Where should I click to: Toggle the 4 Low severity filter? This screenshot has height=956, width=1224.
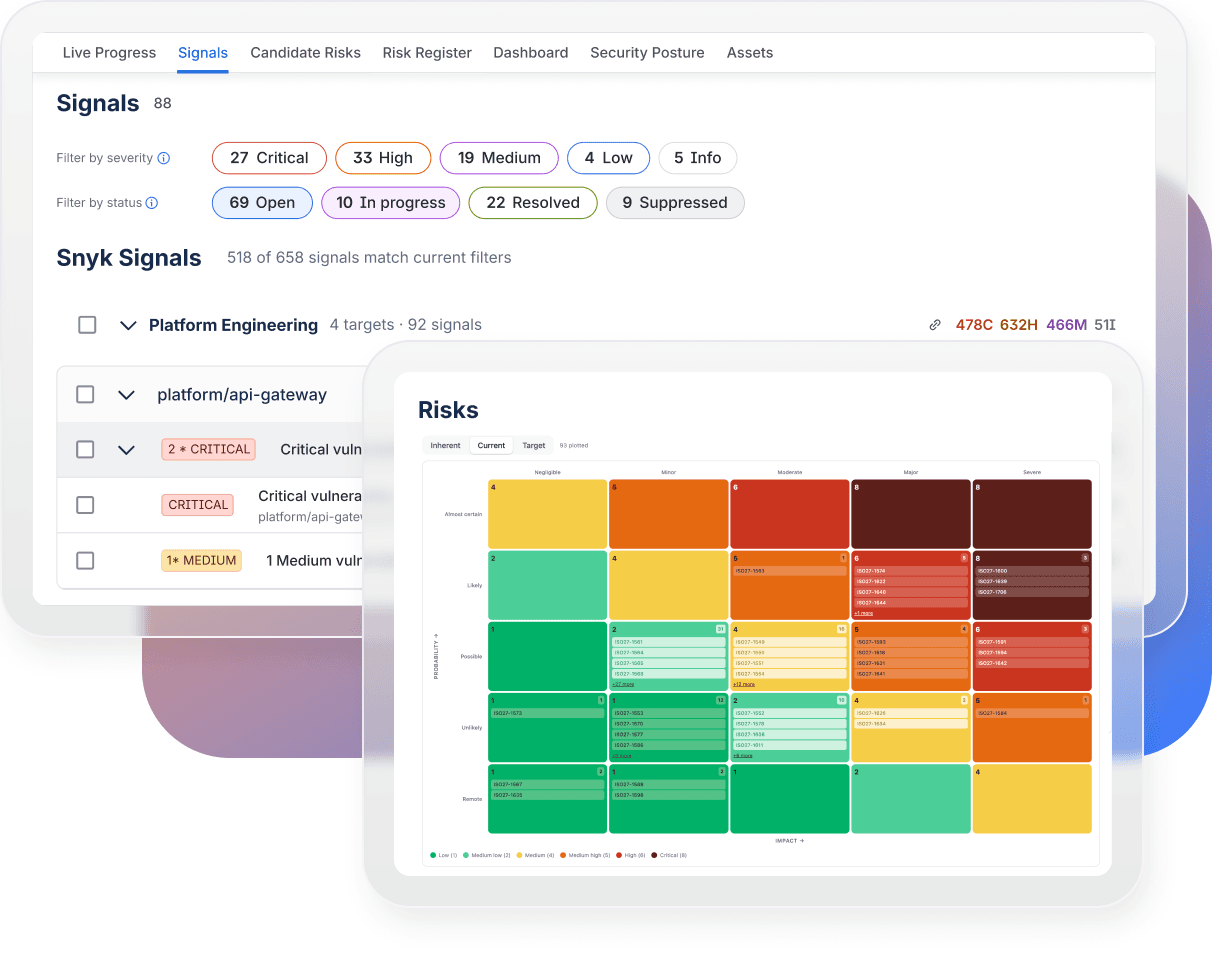click(x=608, y=158)
